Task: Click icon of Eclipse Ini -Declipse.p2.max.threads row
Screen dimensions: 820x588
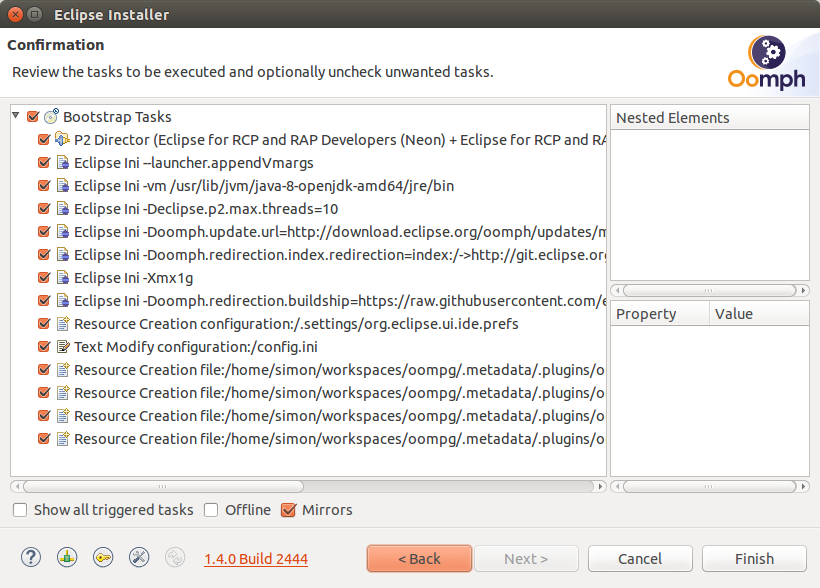Action: [63, 209]
